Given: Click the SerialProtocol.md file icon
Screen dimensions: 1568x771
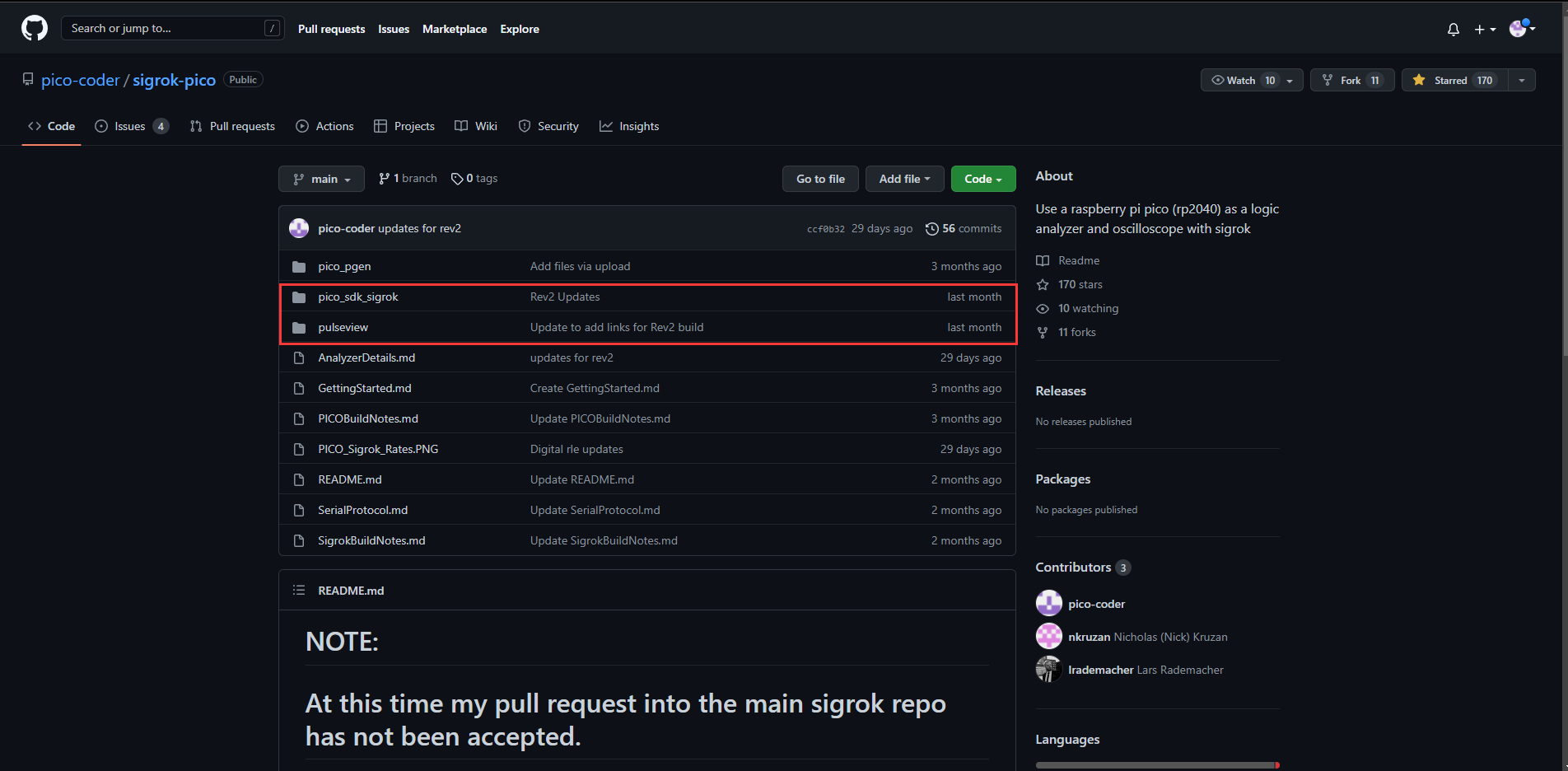Looking at the screenshot, I should (299, 511).
